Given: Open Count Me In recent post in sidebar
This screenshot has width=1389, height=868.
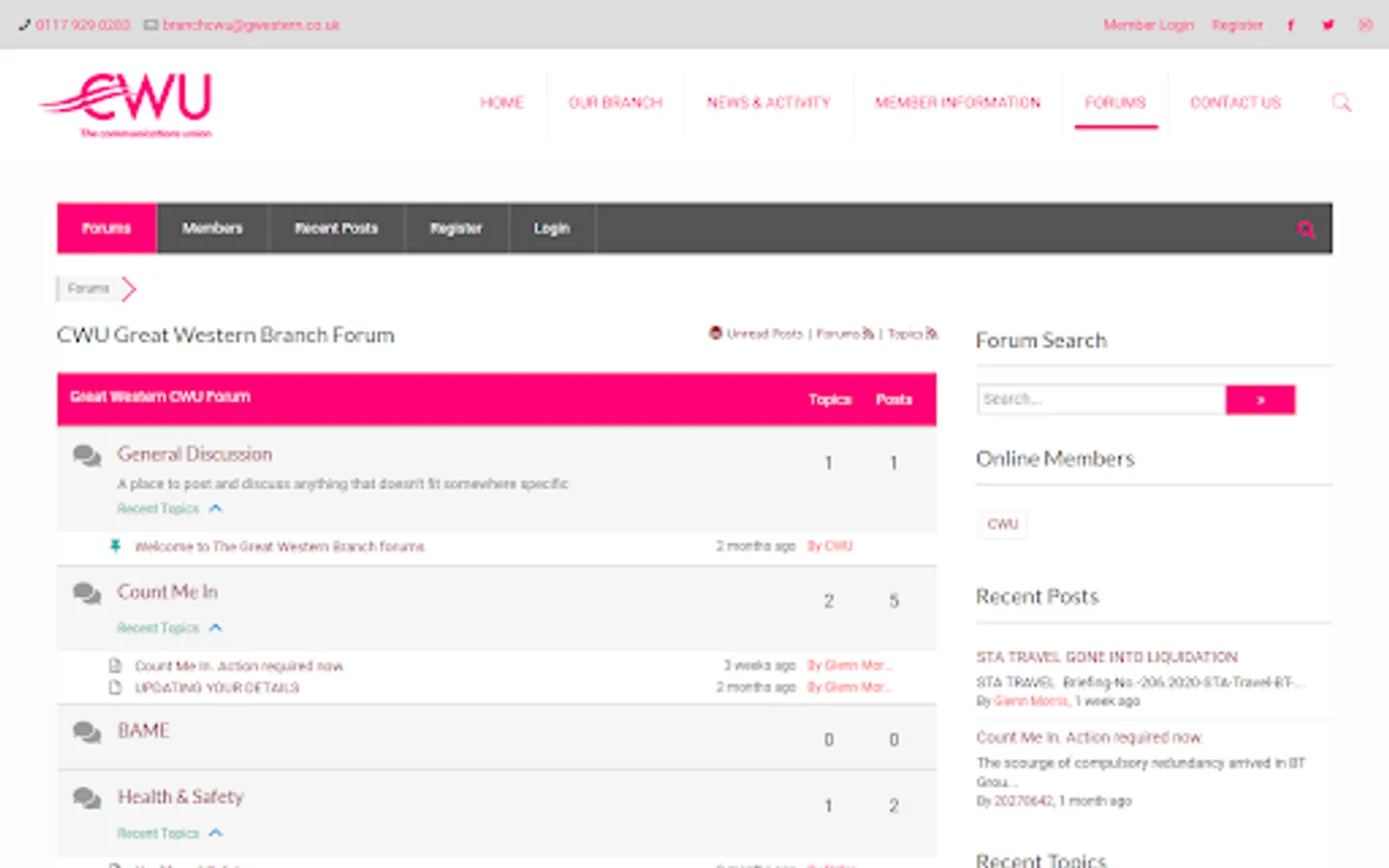Looking at the screenshot, I should coord(1089,738).
